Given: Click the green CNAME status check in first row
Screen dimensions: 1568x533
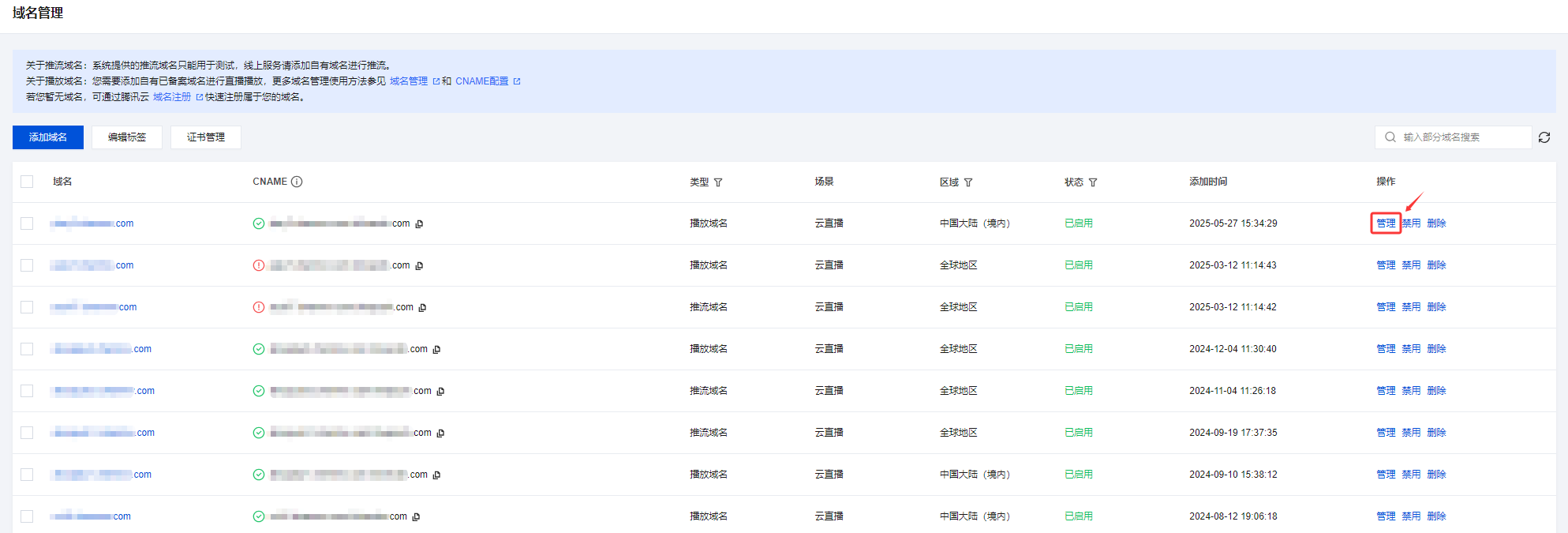Looking at the screenshot, I should 259,223.
